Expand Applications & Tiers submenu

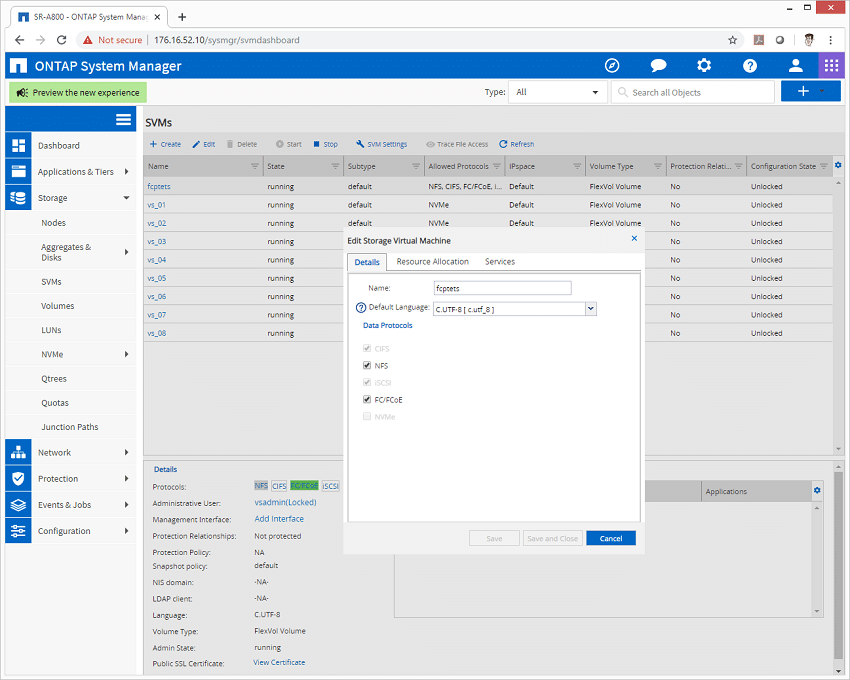click(x=126, y=171)
